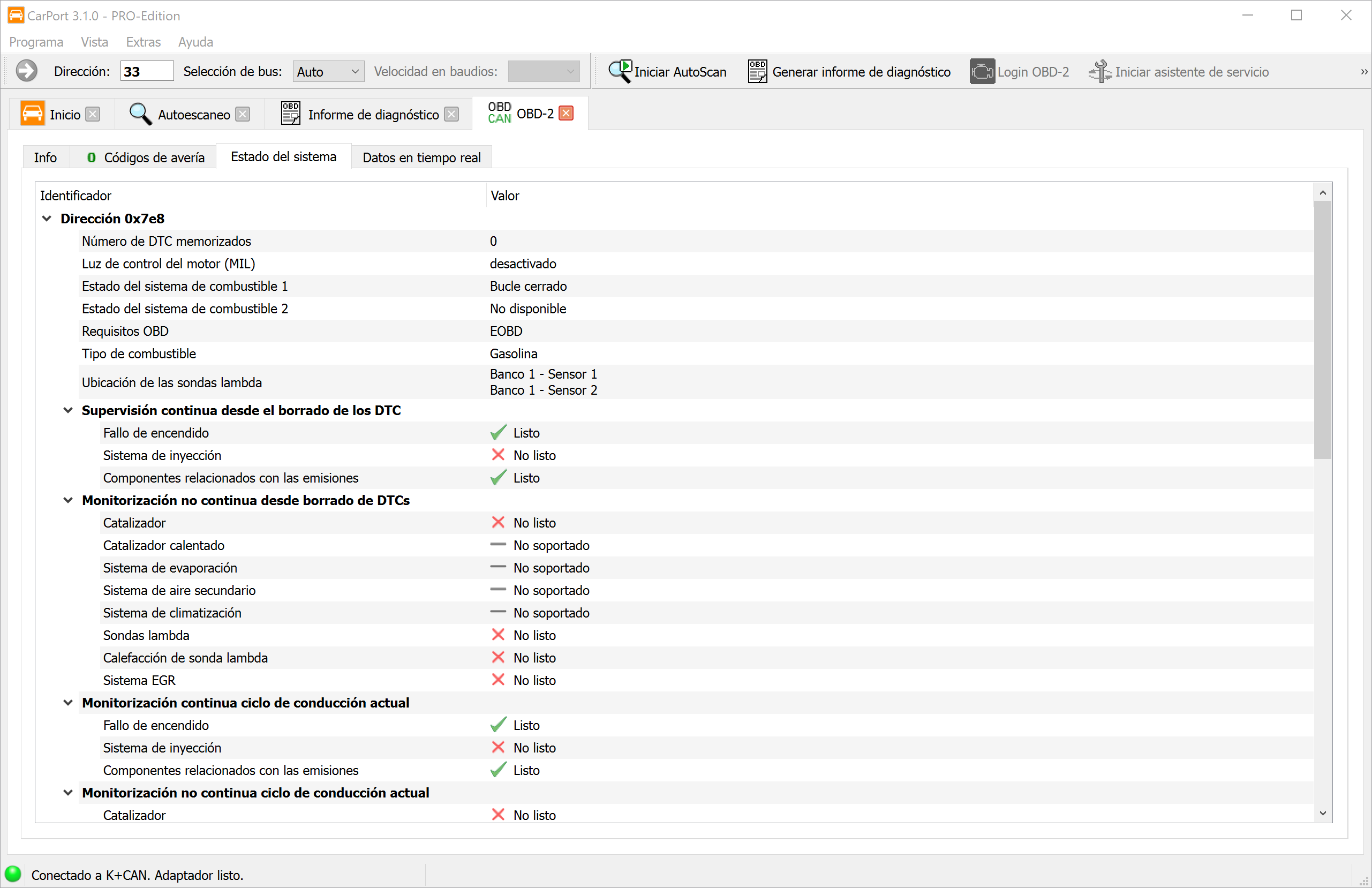Image resolution: width=1372 pixels, height=888 pixels.
Task: Click the Generar informe de diagnóstico icon
Action: [757, 72]
